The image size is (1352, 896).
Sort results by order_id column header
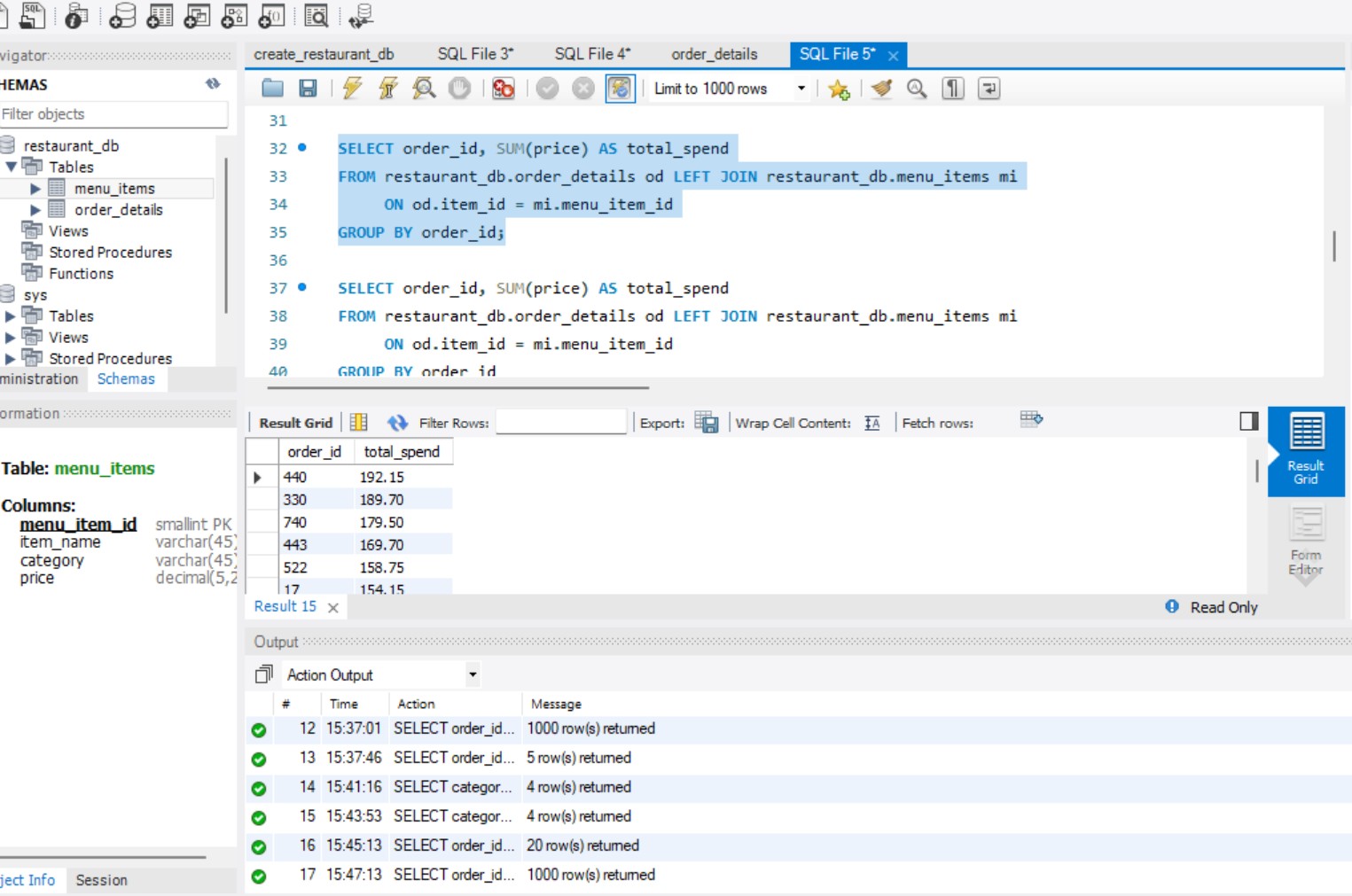click(x=314, y=452)
